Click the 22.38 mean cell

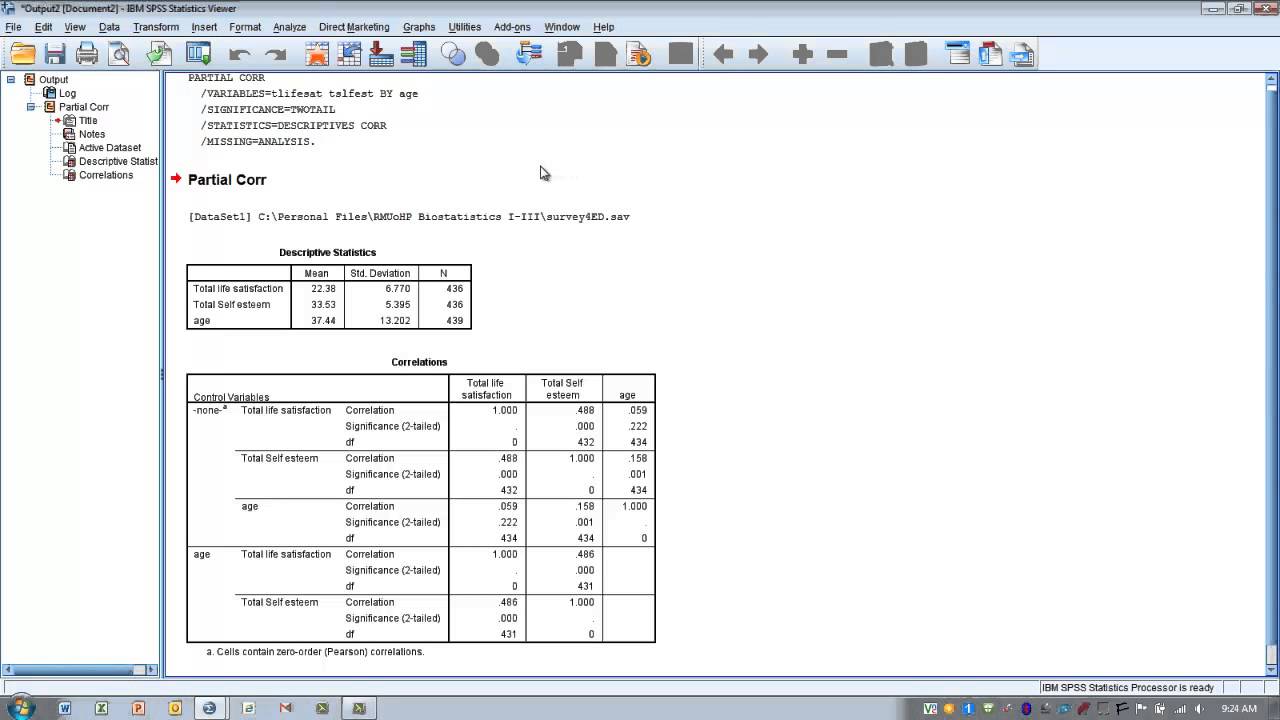coord(323,289)
